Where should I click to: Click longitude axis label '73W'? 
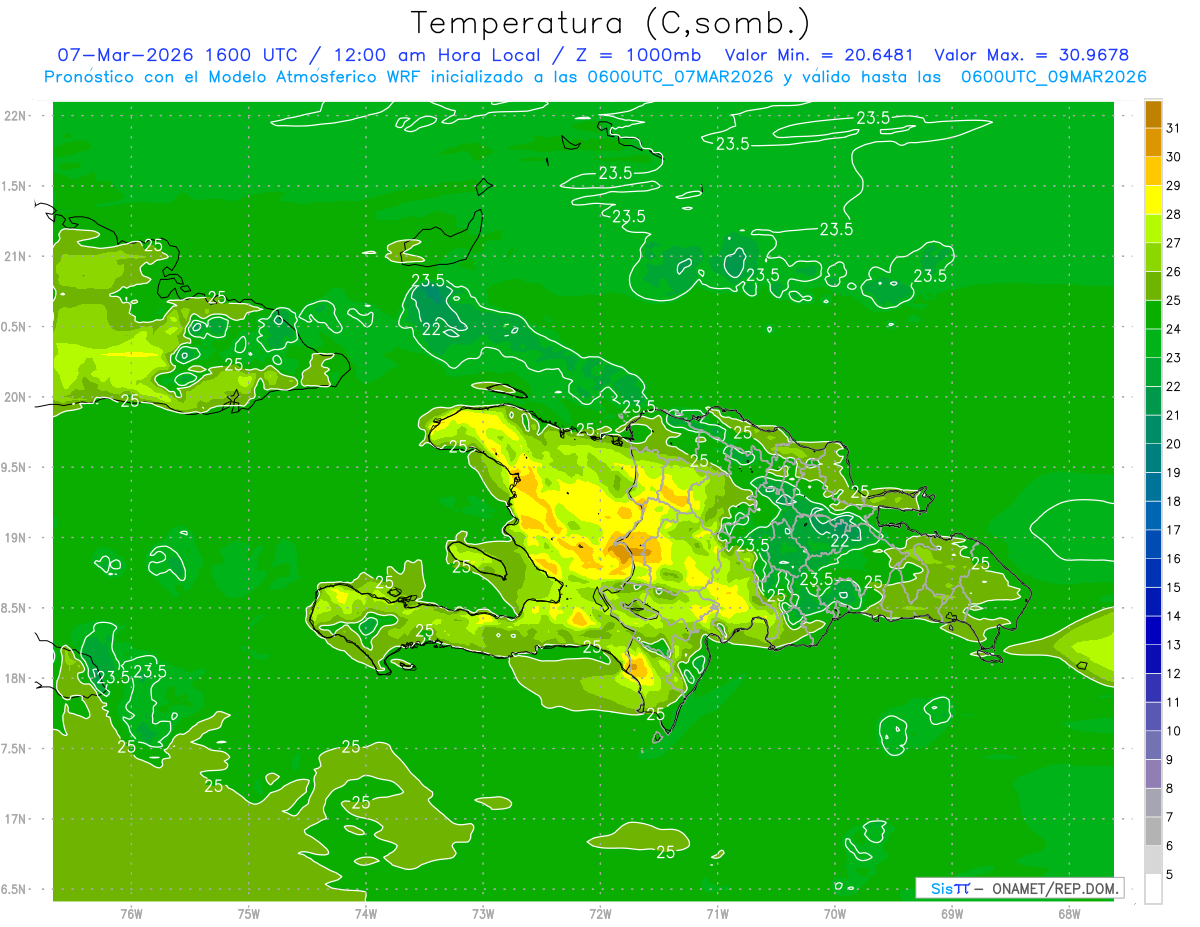(x=483, y=914)
